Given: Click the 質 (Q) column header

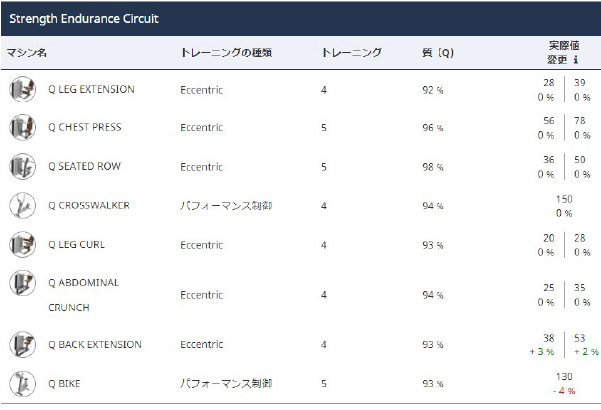Looking at the screenshot, I should click(x=437, y=53).
